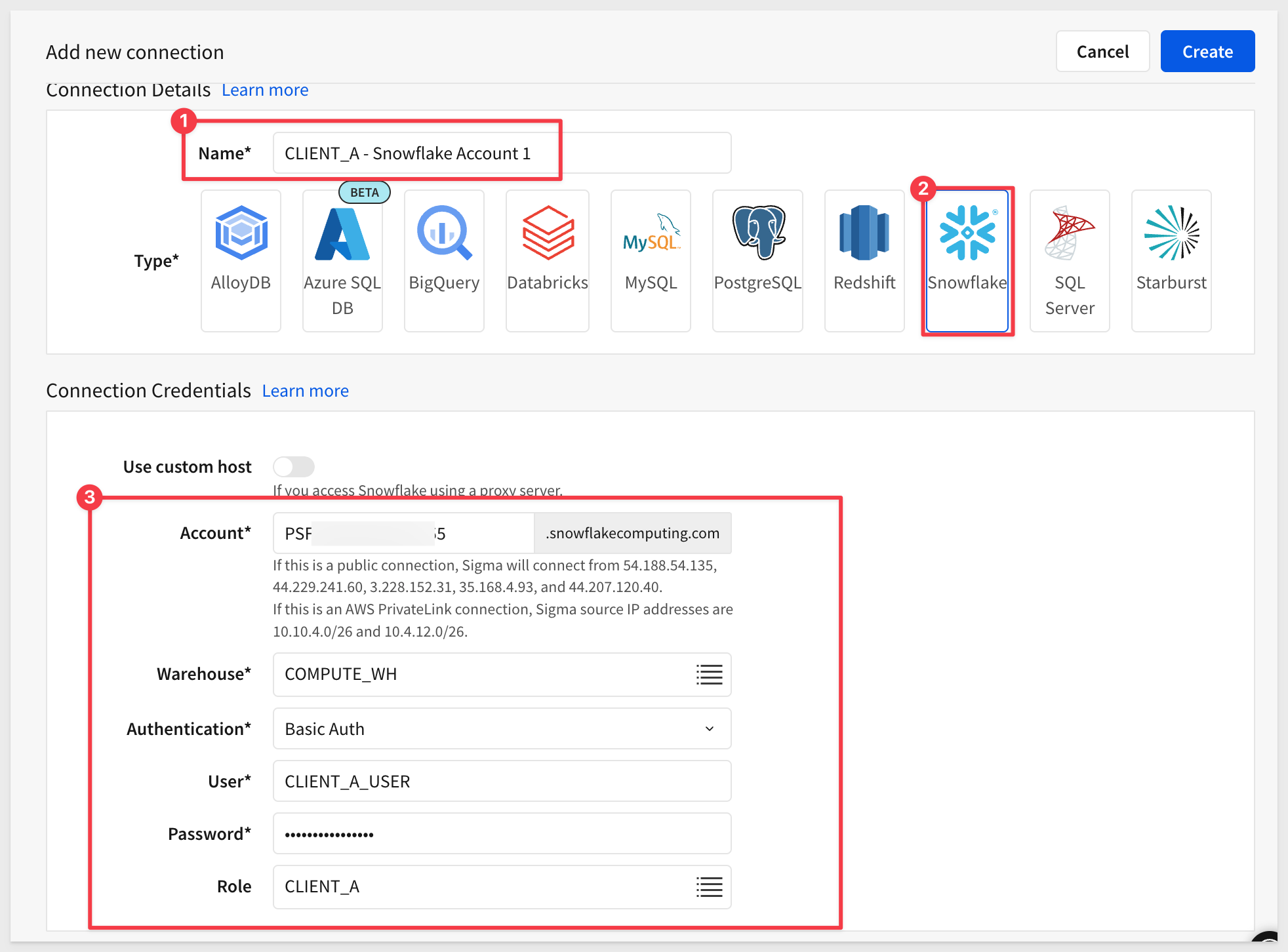Click the 'Add new connection' heading

[135, 52]
